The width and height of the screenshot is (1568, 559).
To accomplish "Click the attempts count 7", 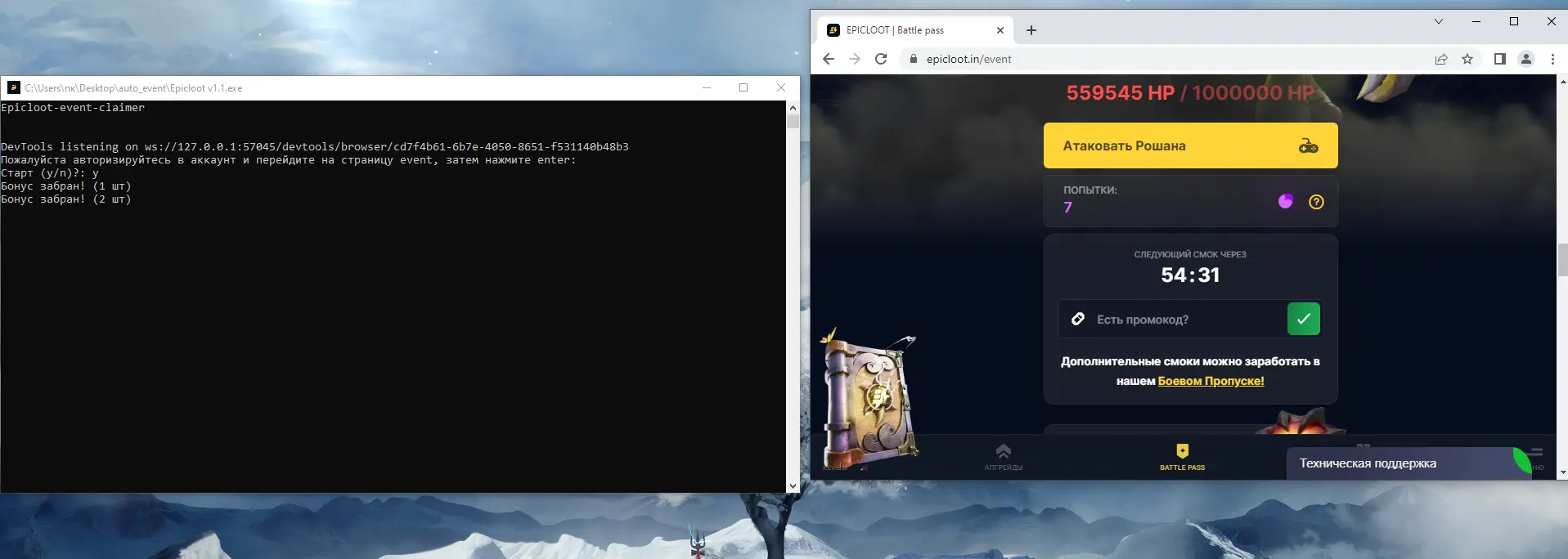I will [1067, 208].
